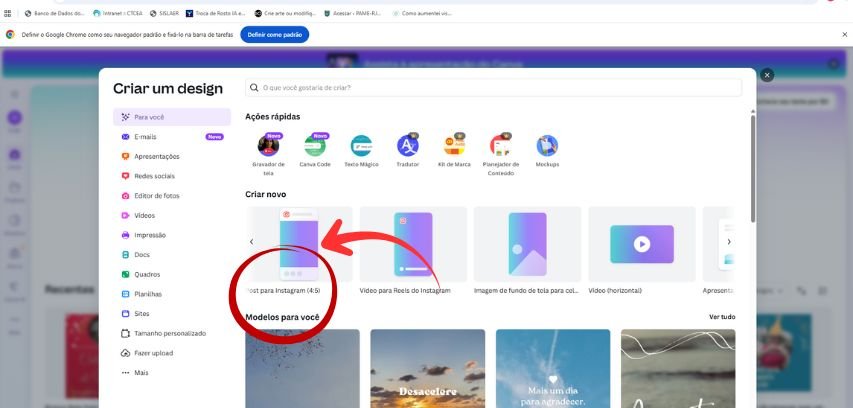Choose the Vídeo (horizontal) design thumbnail
853x408 pixels.
click(x=641, y=244)
